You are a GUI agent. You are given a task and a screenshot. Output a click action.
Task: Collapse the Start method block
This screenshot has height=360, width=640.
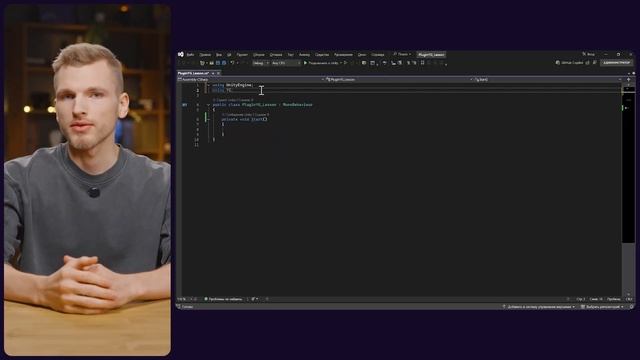point(208,120)
